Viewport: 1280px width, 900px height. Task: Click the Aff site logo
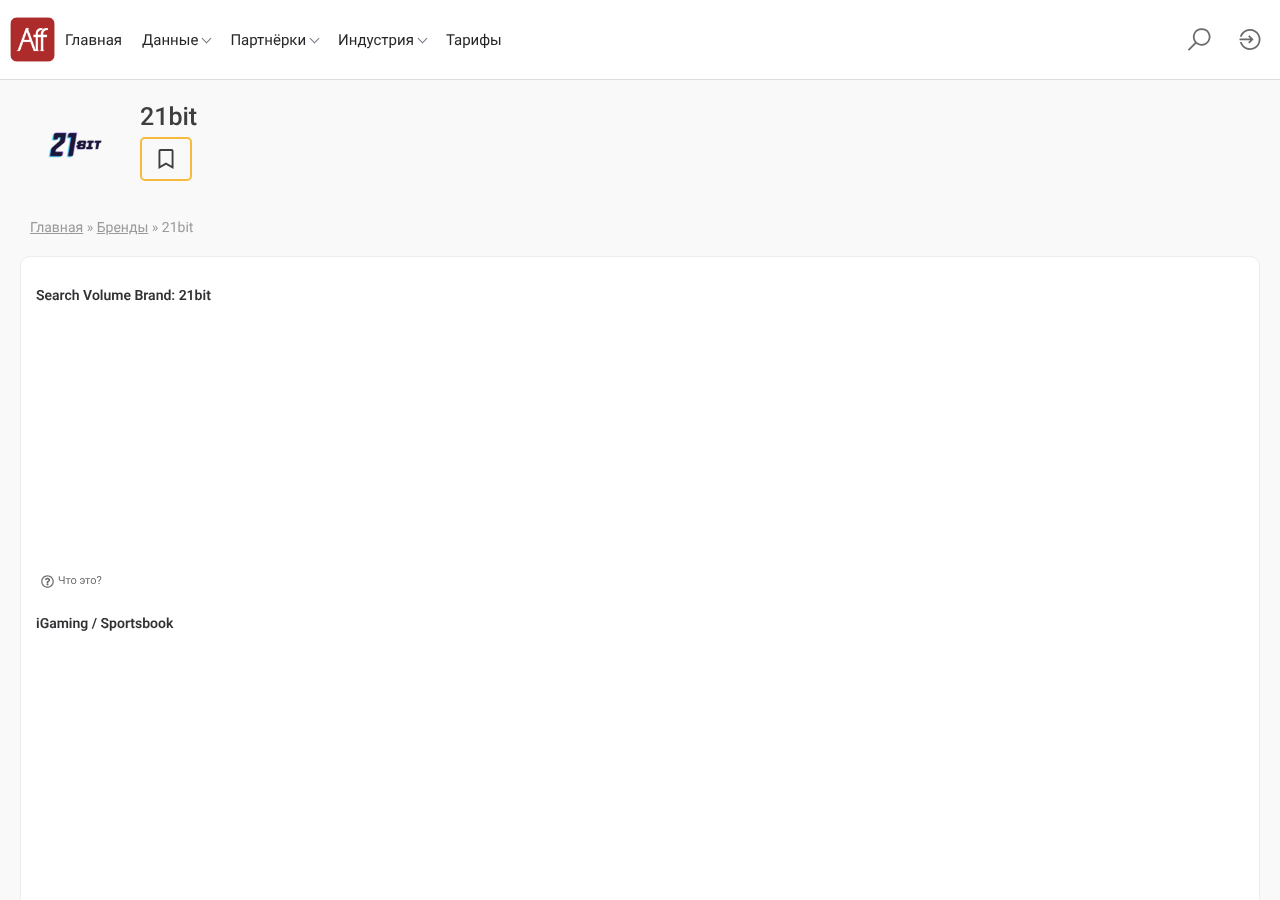(32, 40)
